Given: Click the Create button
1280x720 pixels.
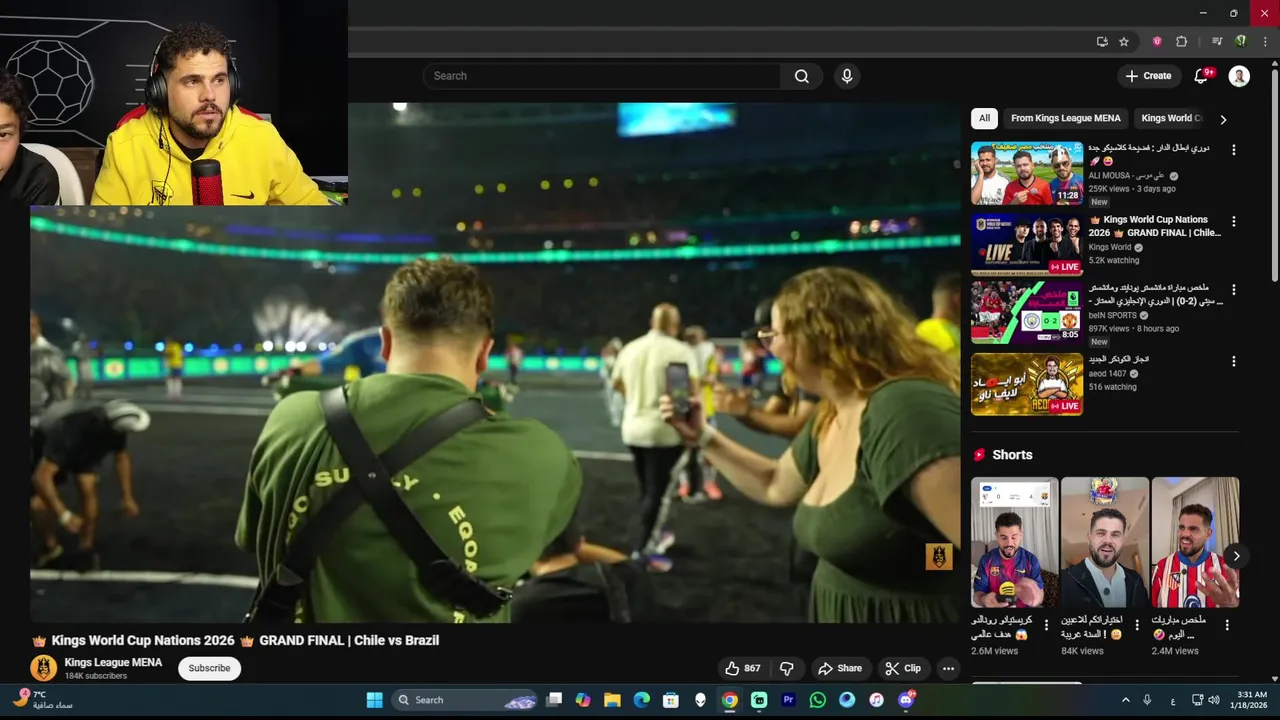Looking at the screenshot, I should pyautogui.click(x=1148, y=76).
